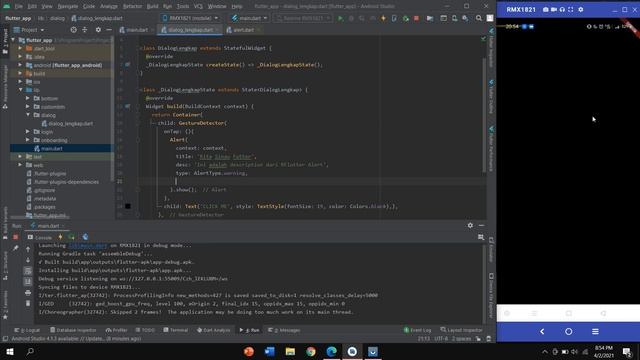This screenshot has height=360, width=640.
Task: Collapse the lib folder in project tree
Action: tap(20, 90)
